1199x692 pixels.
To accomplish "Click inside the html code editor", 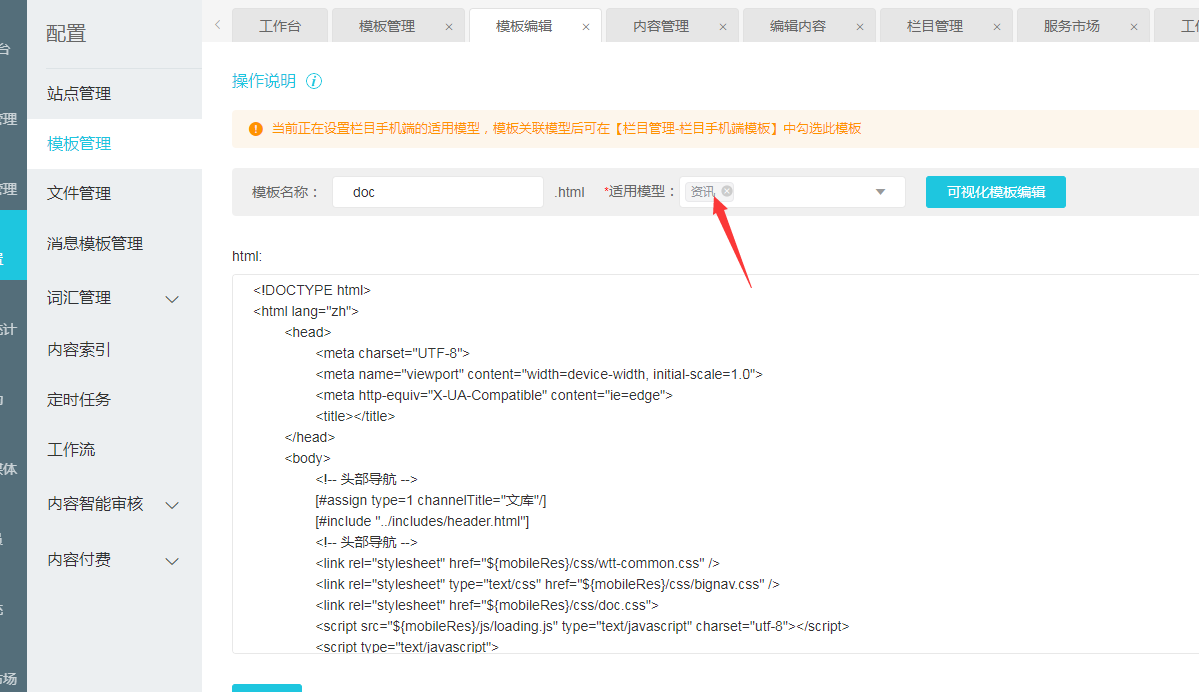I will point(715,464).
